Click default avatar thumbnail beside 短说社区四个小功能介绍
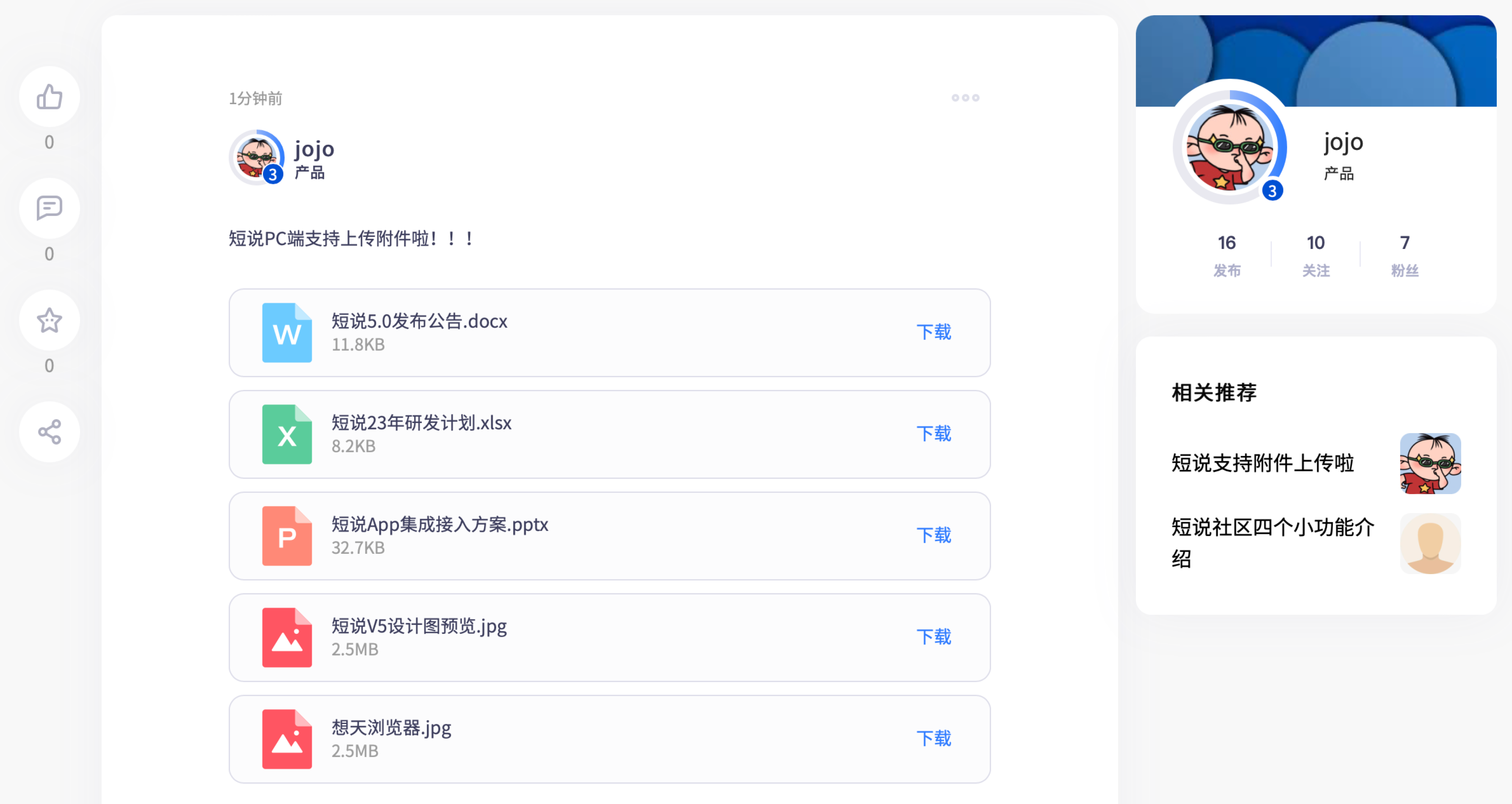This screenshot has height=804, width=1512. (1430, 544)
